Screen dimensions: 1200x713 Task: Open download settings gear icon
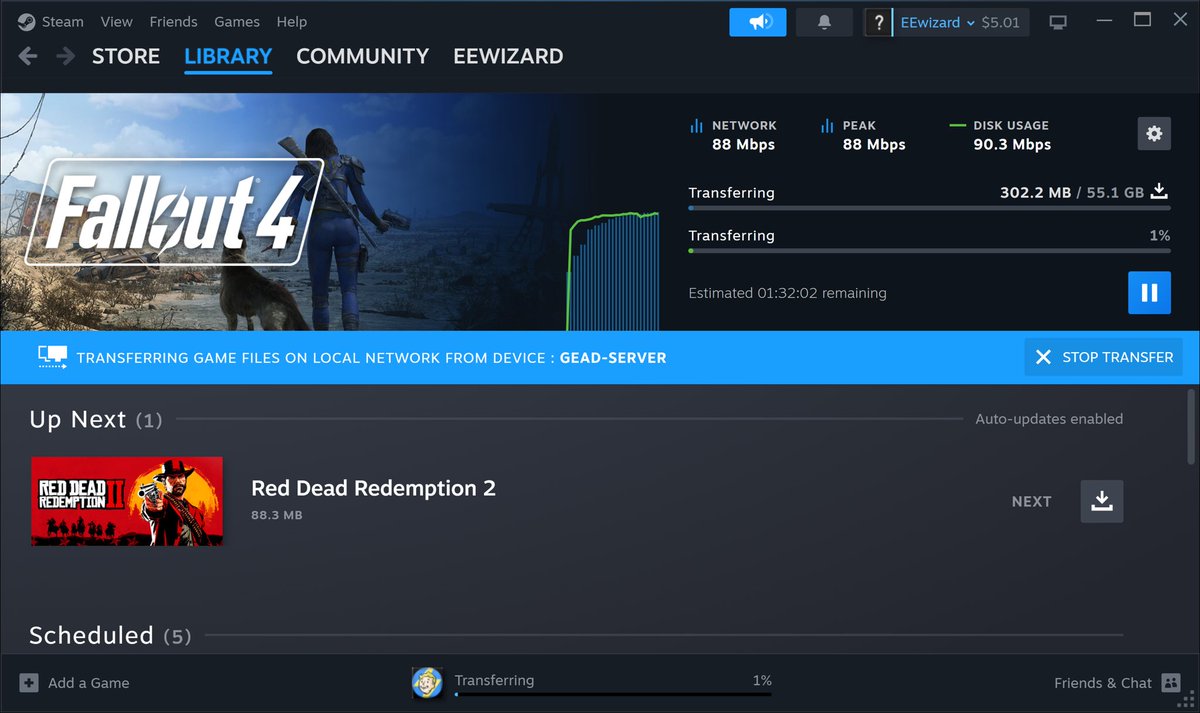(x=1154, y=133)
